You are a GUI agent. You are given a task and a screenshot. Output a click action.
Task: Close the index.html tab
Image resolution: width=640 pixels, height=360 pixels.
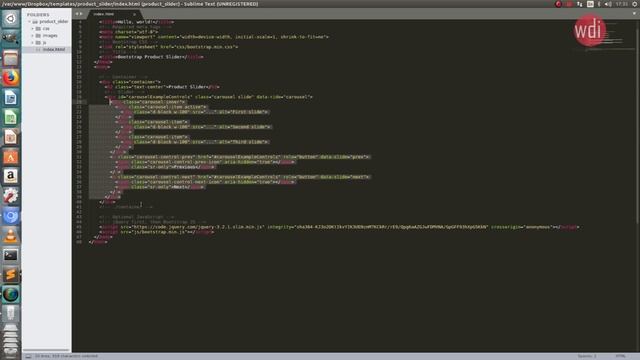tap(134, 14)
